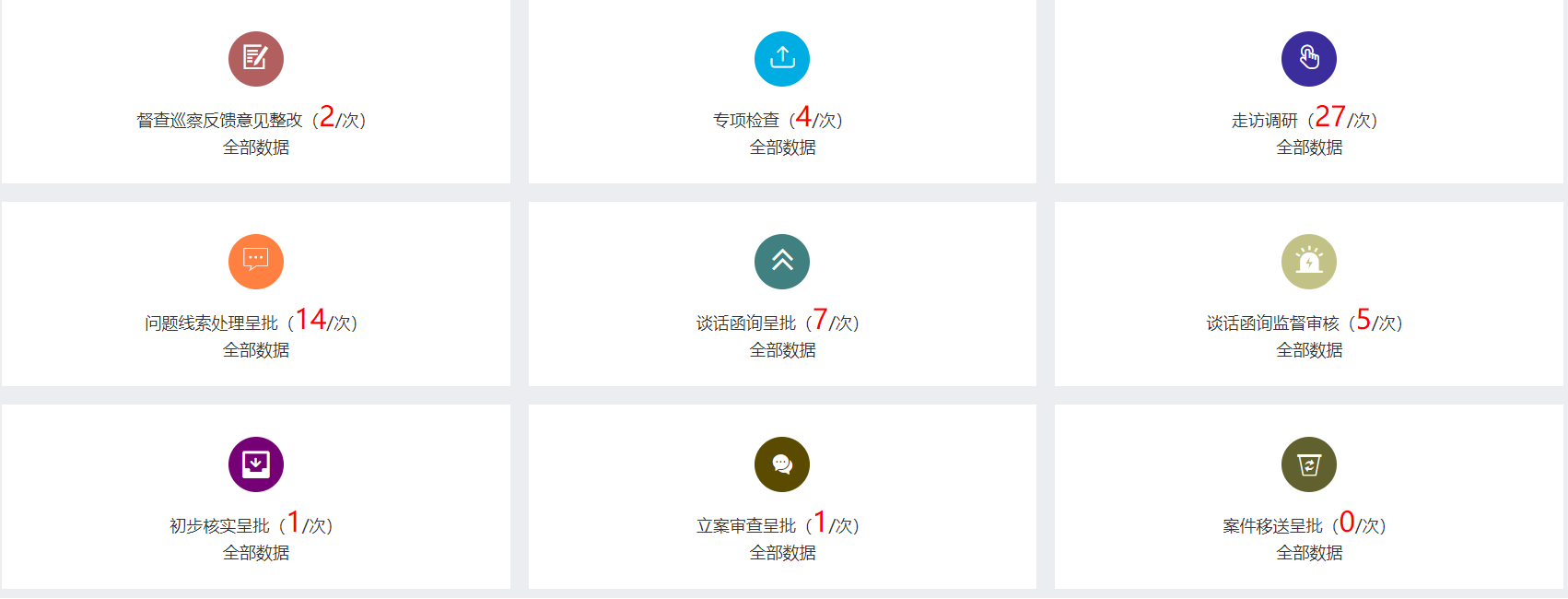Click the 专项检查 upload icon
Screen dimensions: 1568x599
(782, 59)
